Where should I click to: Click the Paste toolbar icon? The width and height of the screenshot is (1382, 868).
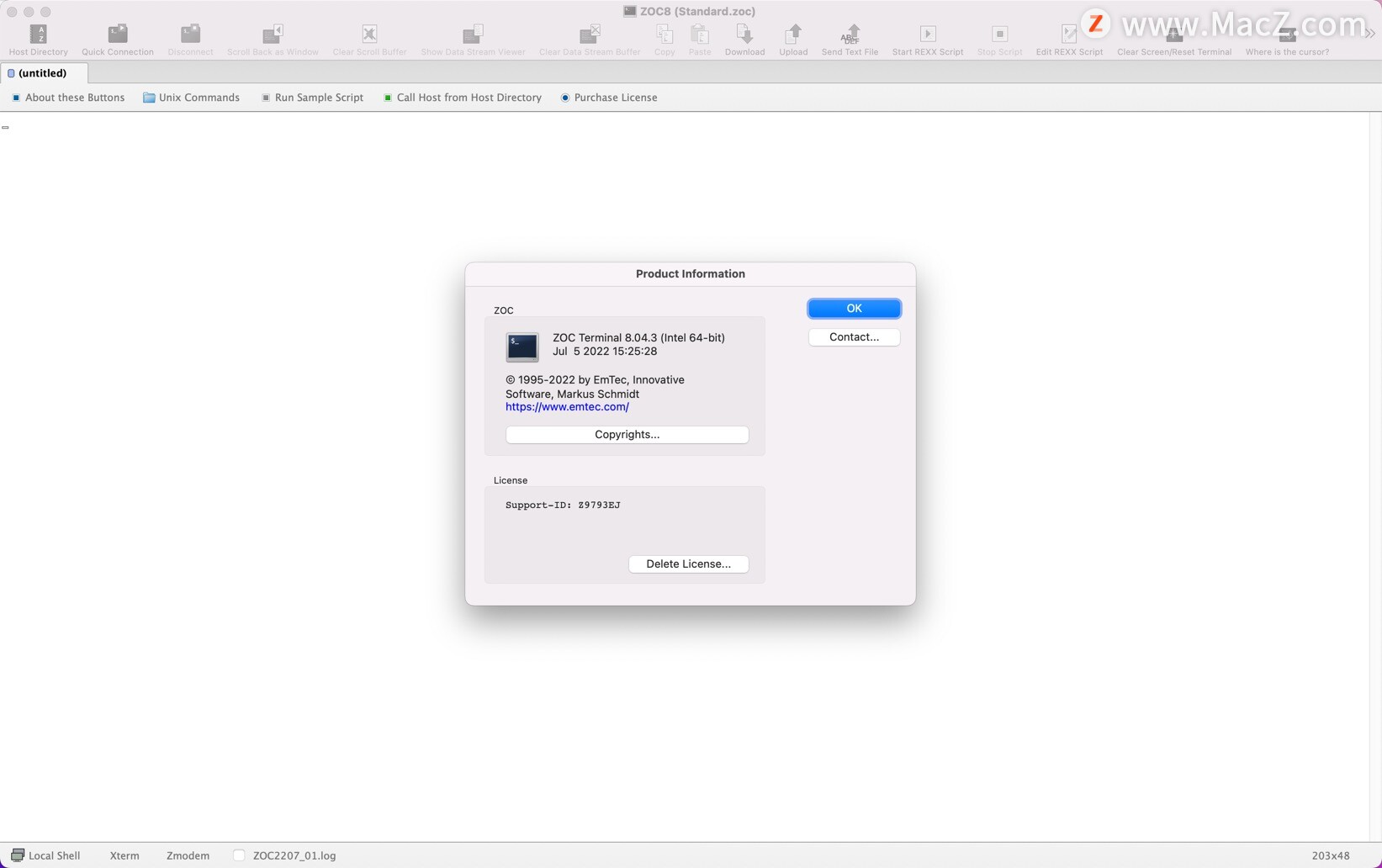700,34
